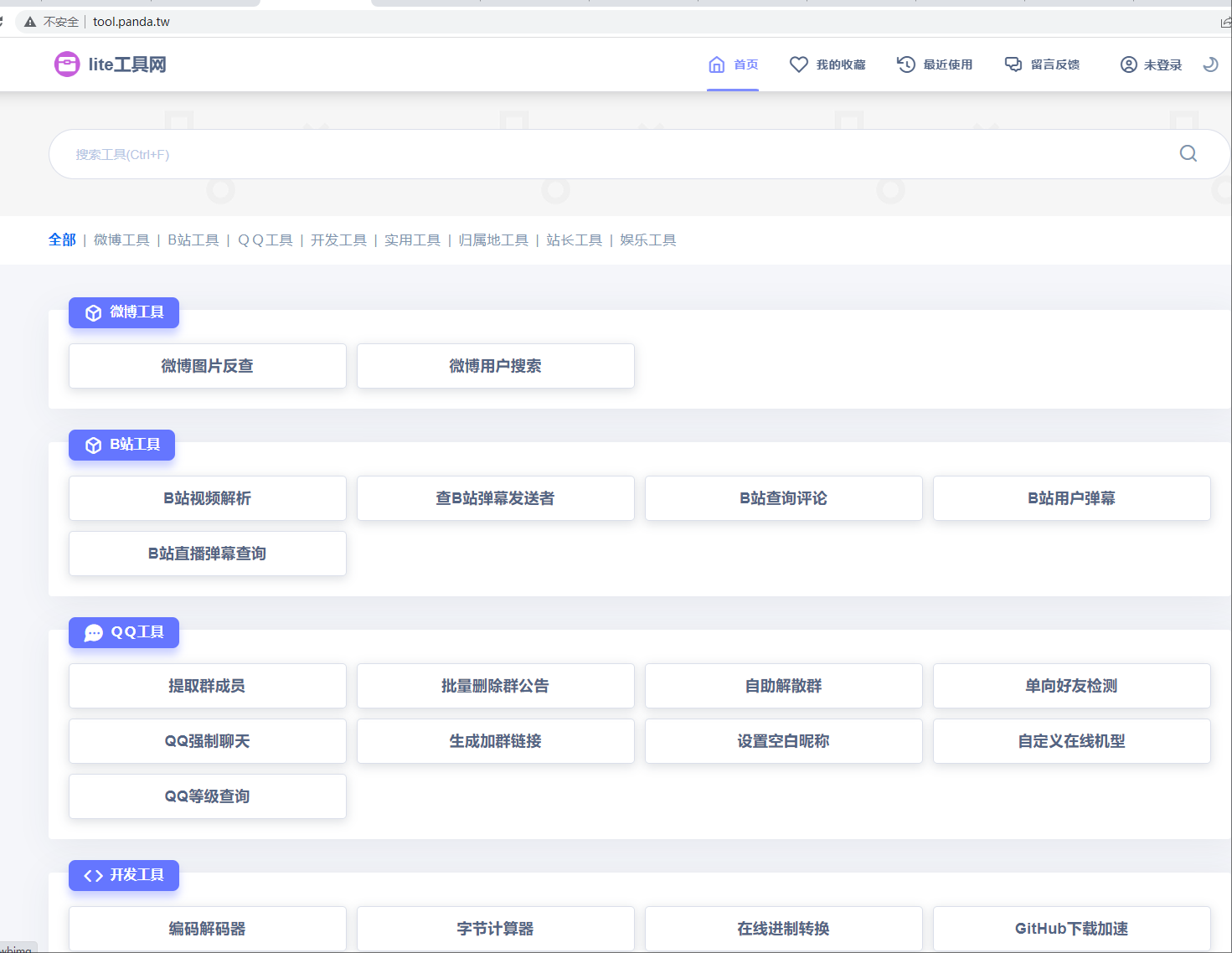
Task: Open the 自助解散群 tool
Action: pyautogui.click(x=784, y=686)
